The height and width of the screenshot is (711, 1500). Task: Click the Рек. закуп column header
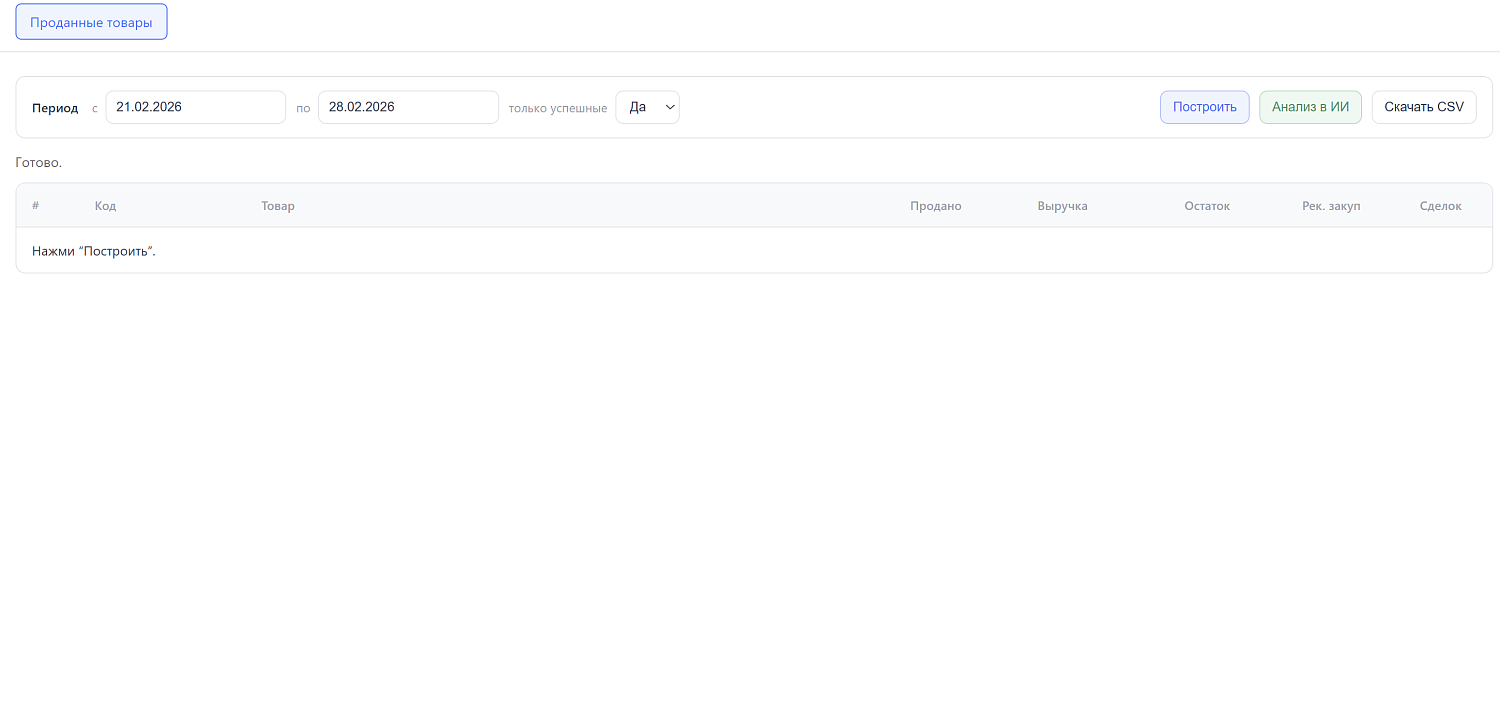1330,206
